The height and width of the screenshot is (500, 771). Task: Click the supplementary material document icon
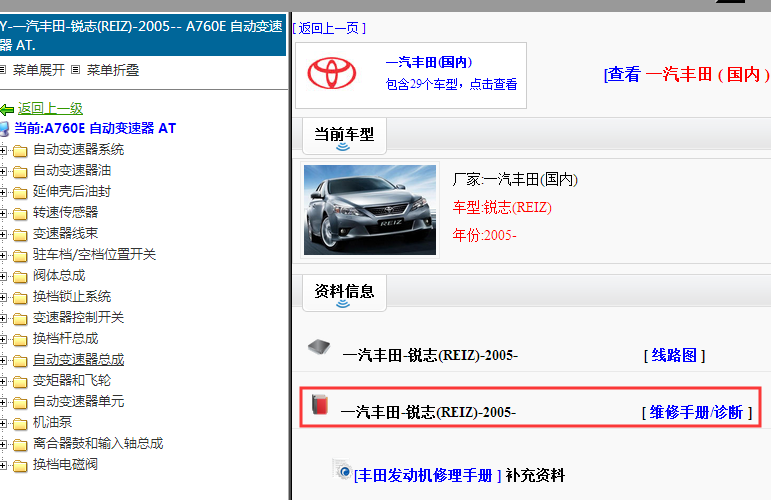click(342, 469)
